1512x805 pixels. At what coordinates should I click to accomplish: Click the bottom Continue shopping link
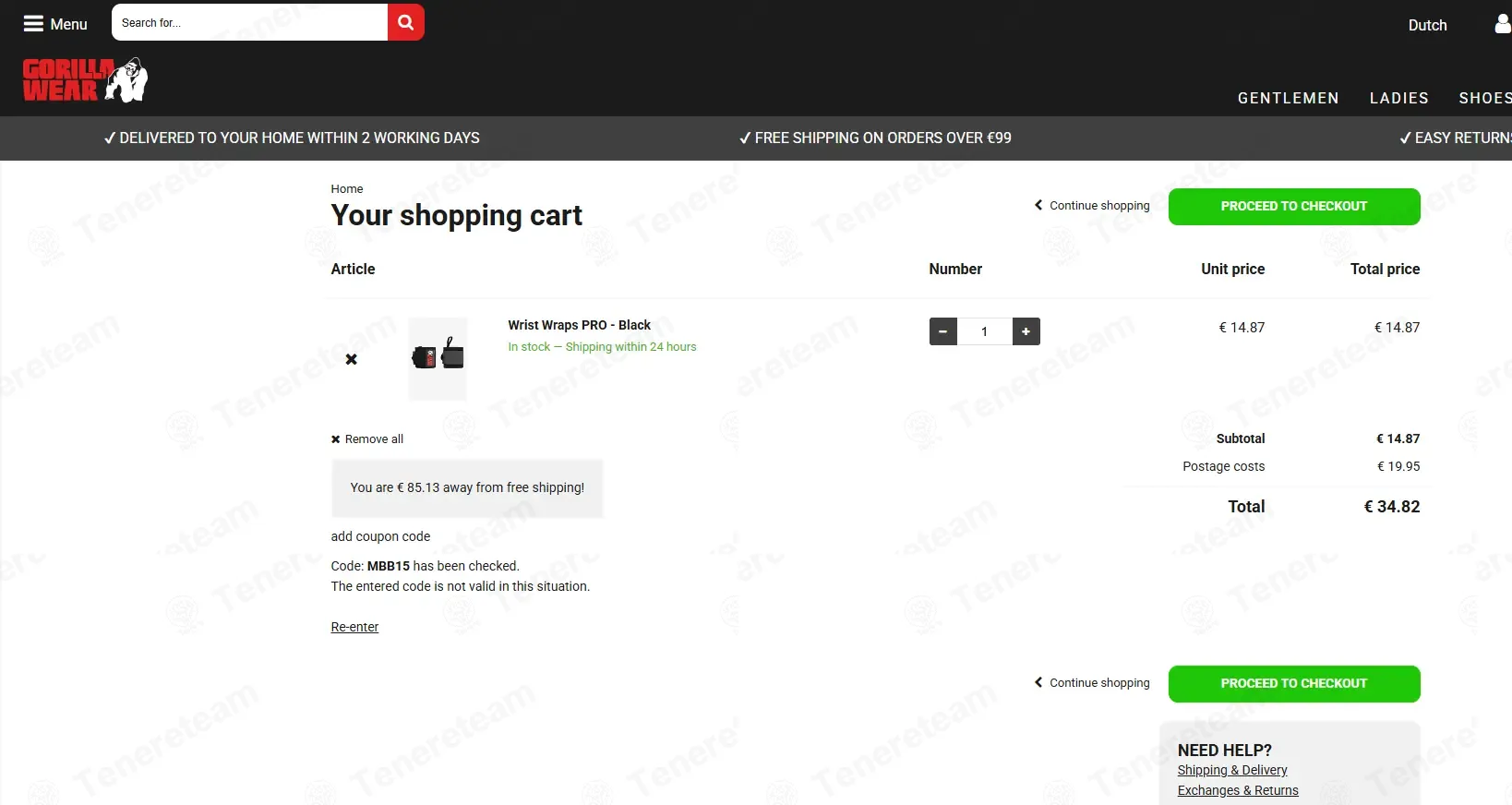(1092, 683)
